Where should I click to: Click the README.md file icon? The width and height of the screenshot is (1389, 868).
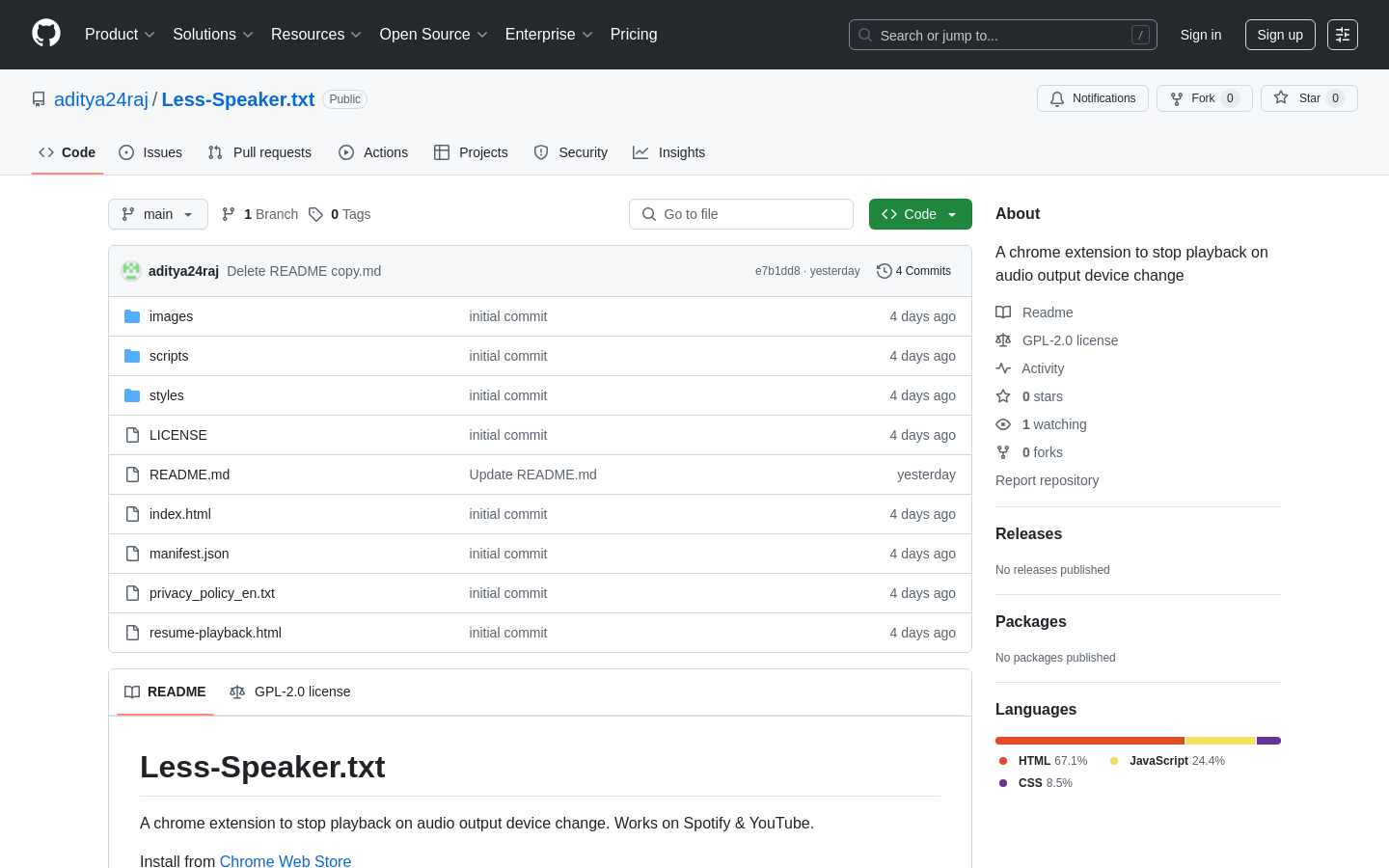(x=132, y=475)
